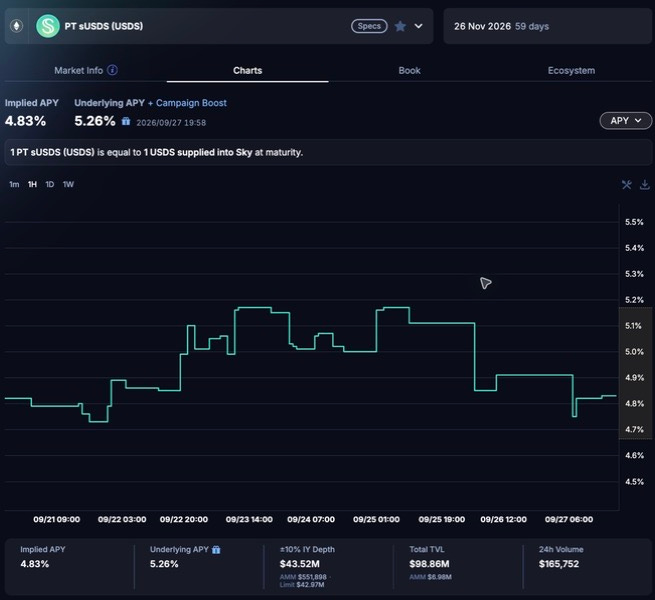Click the gift icon next to bottom Underlying APY
The height and width of the screenshot is (600, 655).
coord(216,550)
